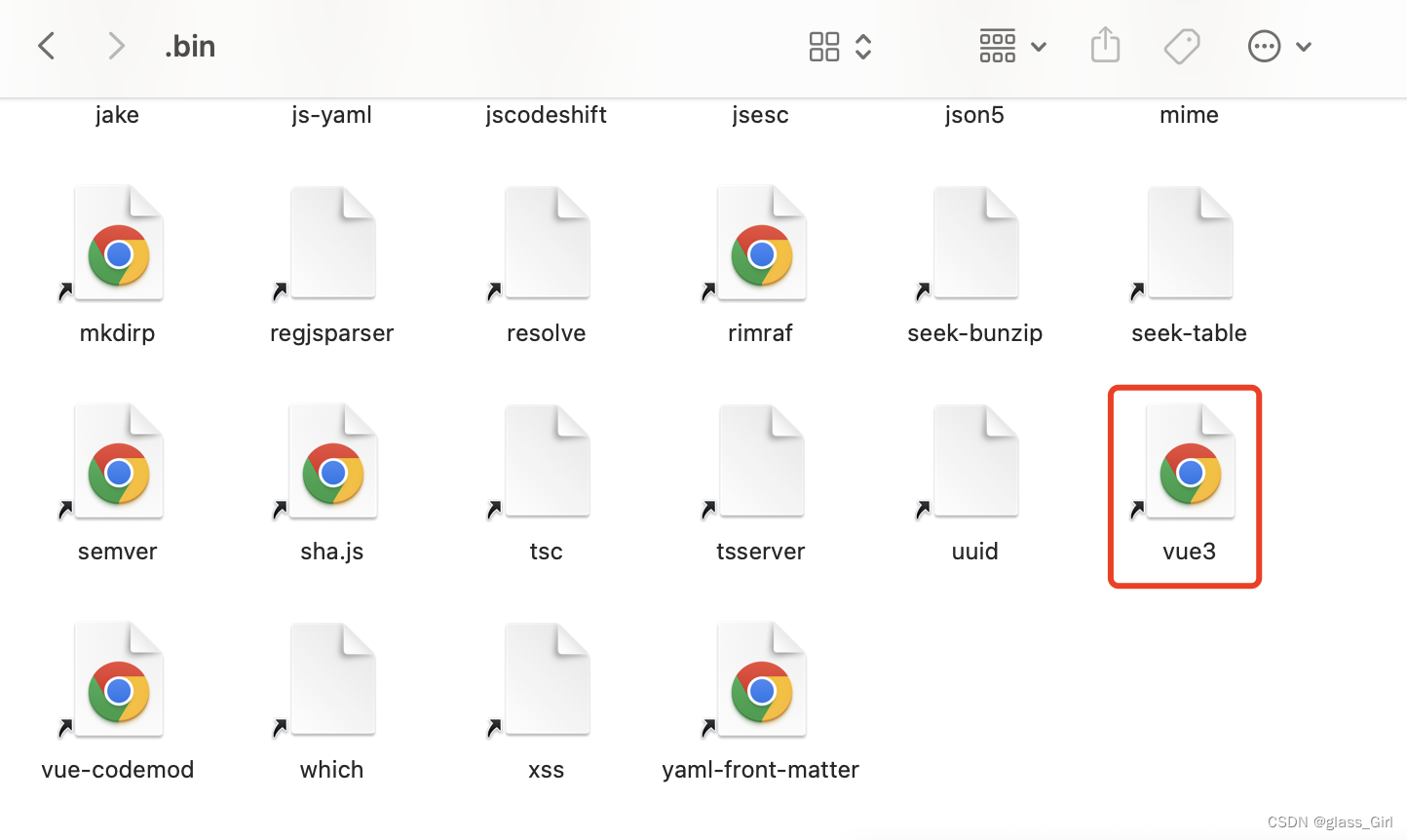Screen dimensions: 1407x840
Task: Click the sha.js file name label
Action: click(331, 552)
